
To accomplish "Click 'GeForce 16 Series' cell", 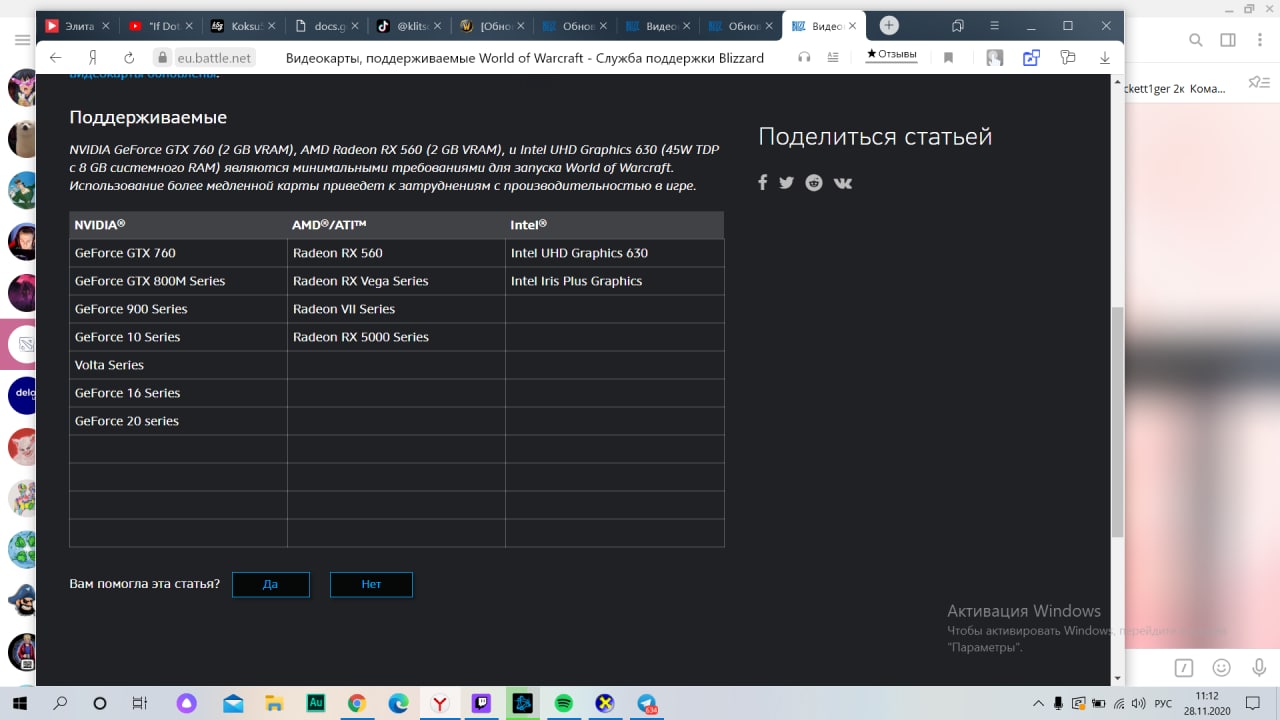I will 178,393.
